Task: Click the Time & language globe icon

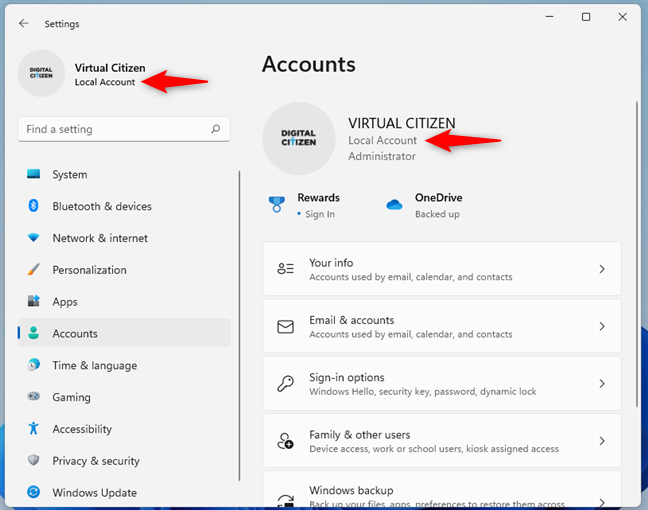Action: [x=33, y=365]
